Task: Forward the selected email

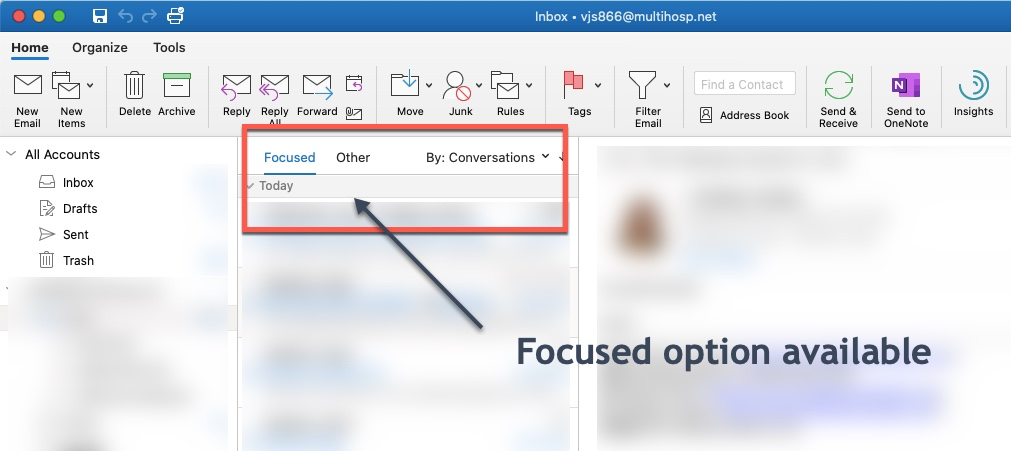Action: [x=317, y=95]
